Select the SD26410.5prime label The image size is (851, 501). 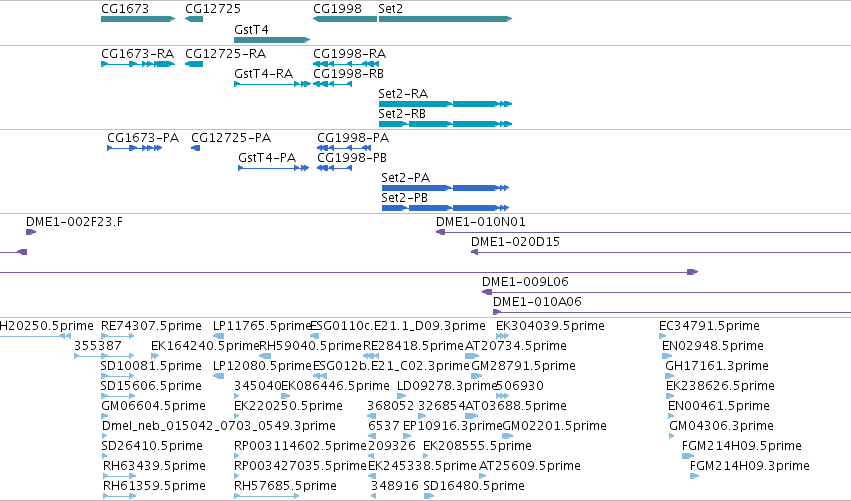(x=152, y=446)
